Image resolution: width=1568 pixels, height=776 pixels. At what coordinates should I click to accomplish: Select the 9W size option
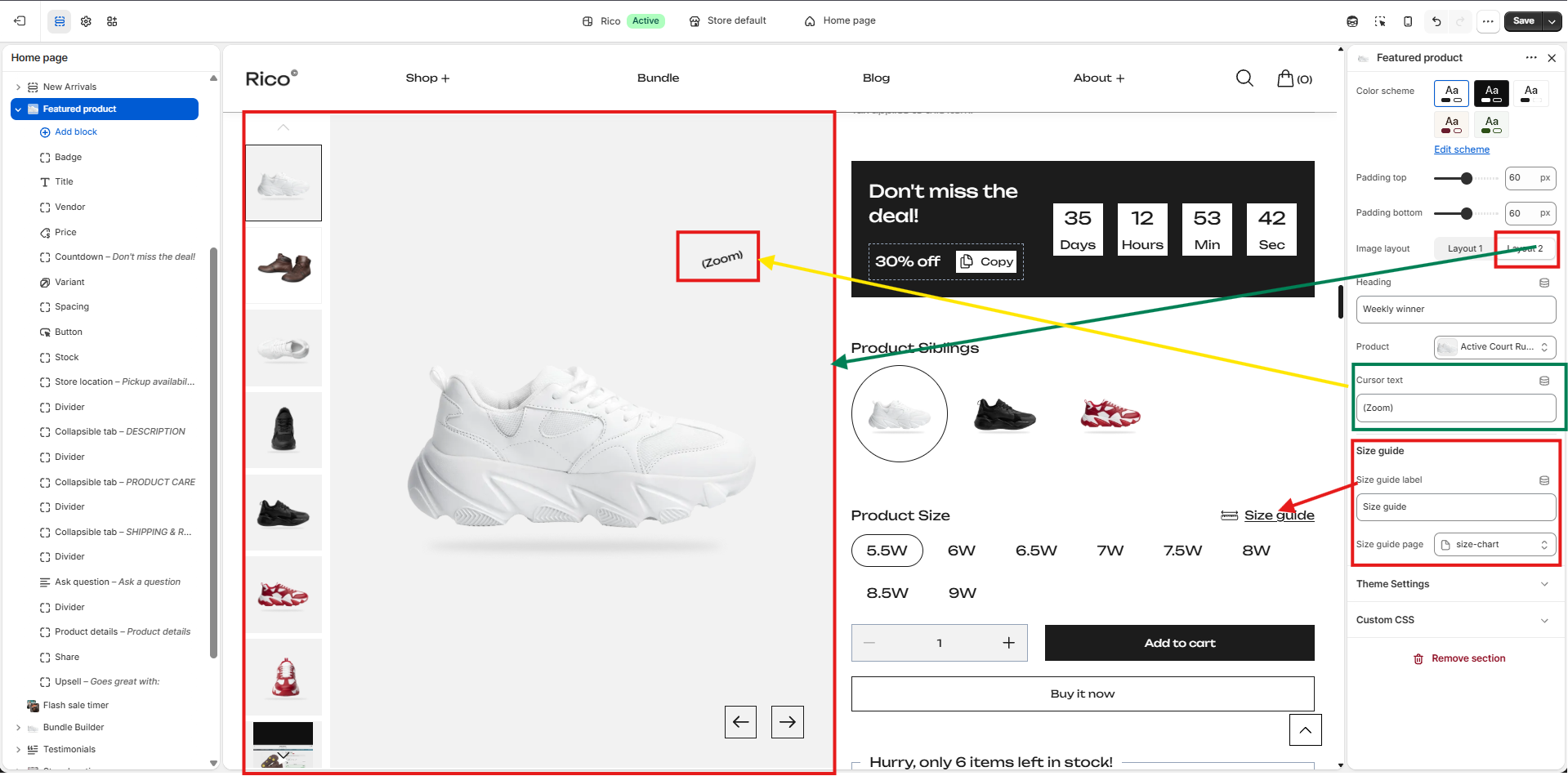point(963,593)
